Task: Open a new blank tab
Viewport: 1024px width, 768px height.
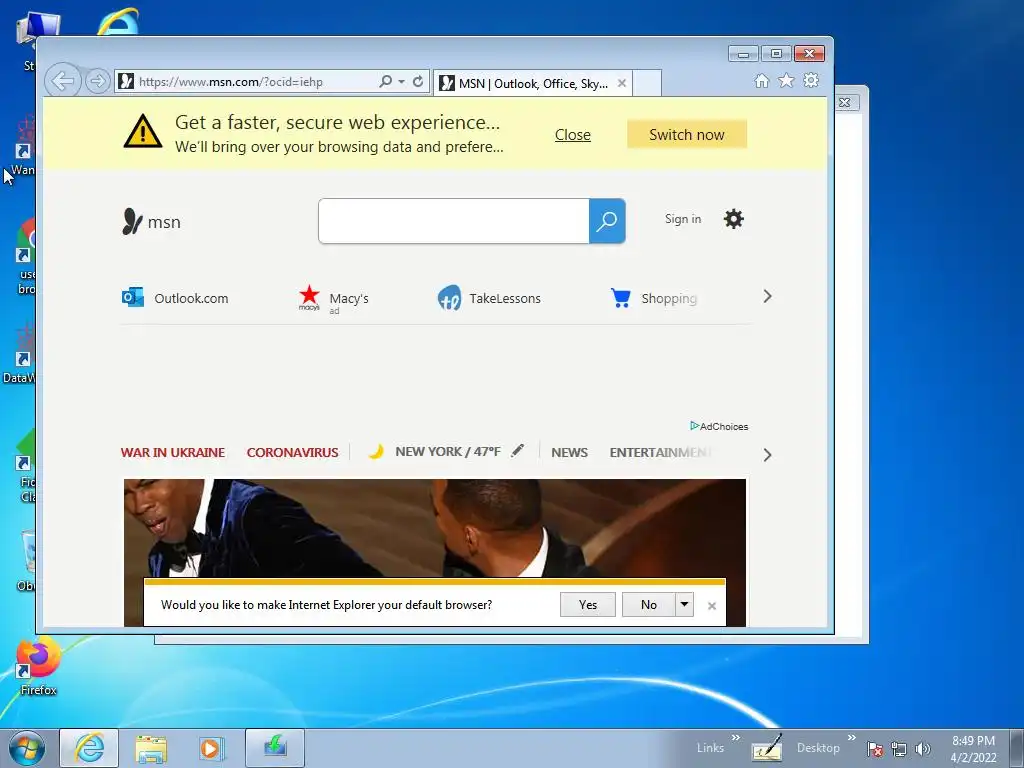Action: coord(647,84)
